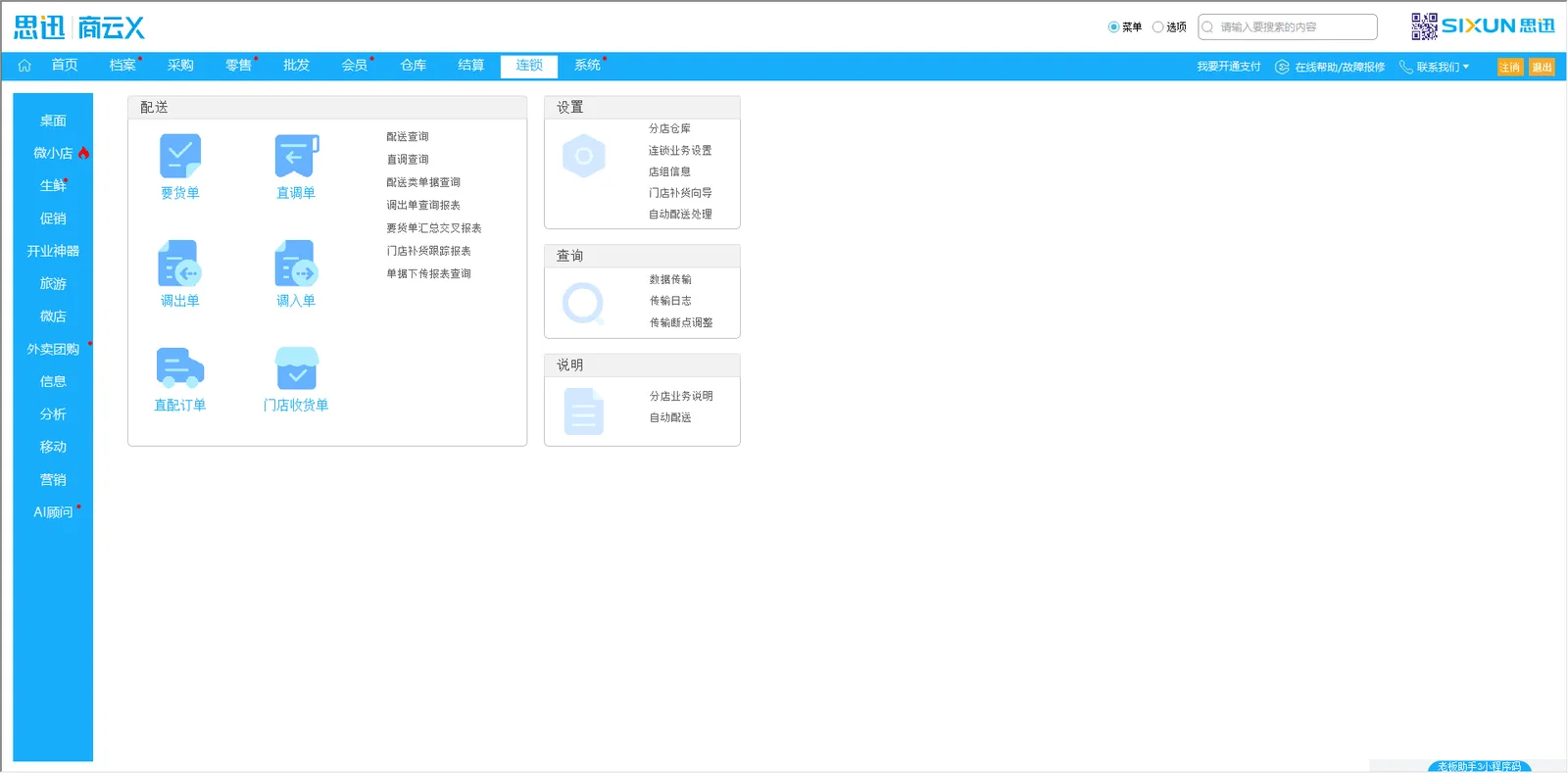Open the 系统 menu

coord(587,66)
